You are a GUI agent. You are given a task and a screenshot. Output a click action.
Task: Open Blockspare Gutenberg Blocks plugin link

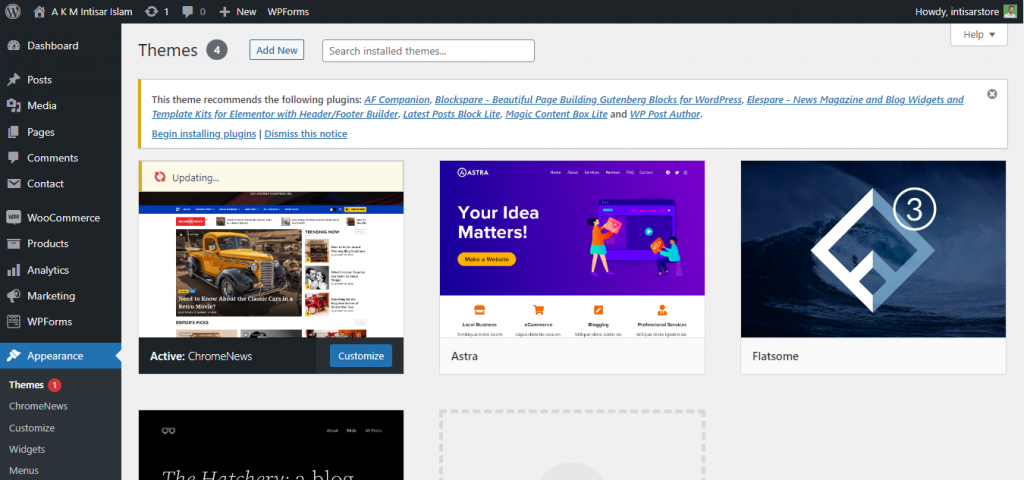coord(588,100)
